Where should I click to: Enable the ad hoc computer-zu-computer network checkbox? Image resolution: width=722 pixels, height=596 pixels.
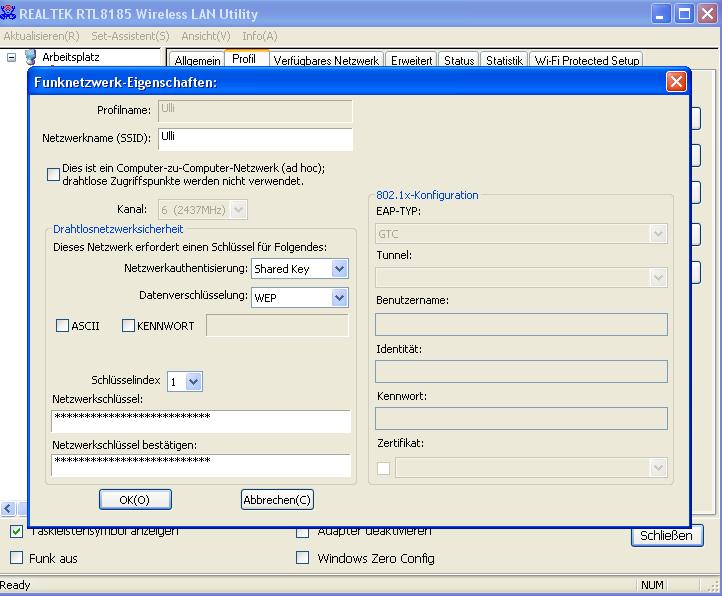[54, 175]
